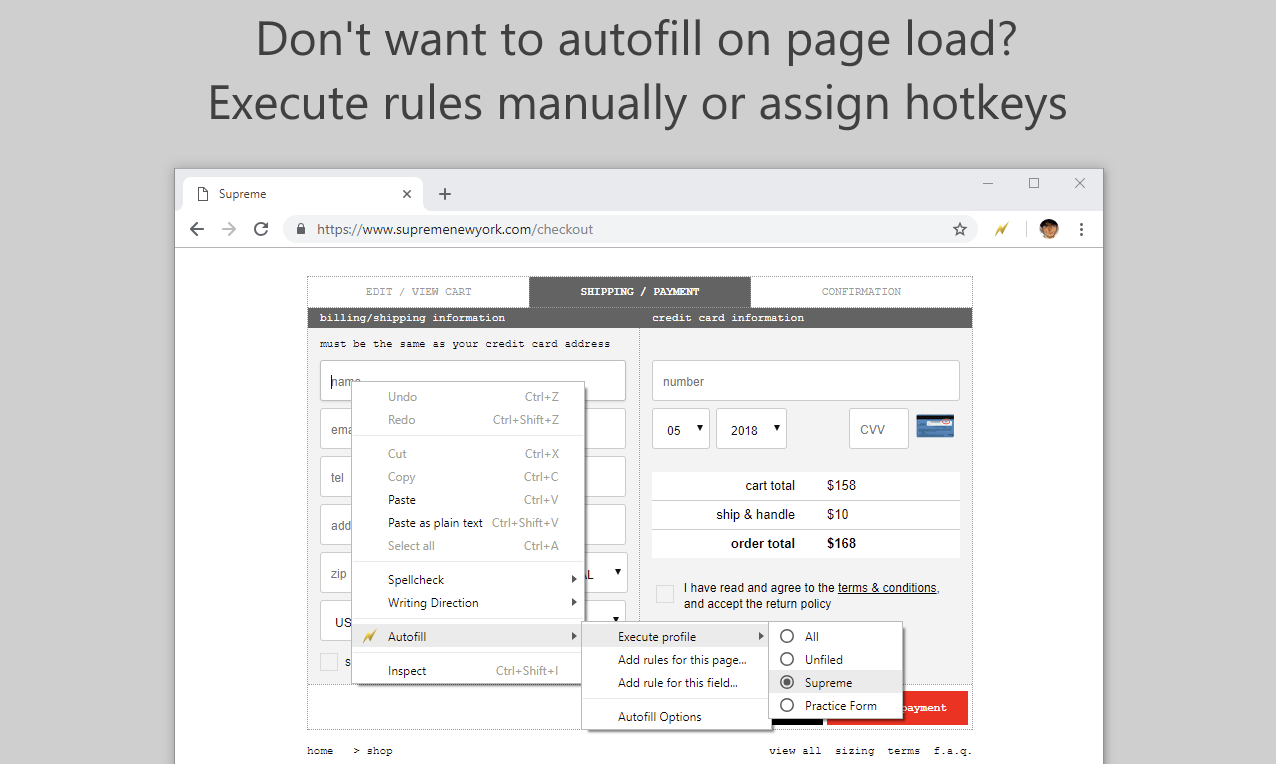Image resolution: width=1276 pixels, height=764 pixels.
Task: Open the expiry month 05 dropdown
Action: [x=681, y=428]
